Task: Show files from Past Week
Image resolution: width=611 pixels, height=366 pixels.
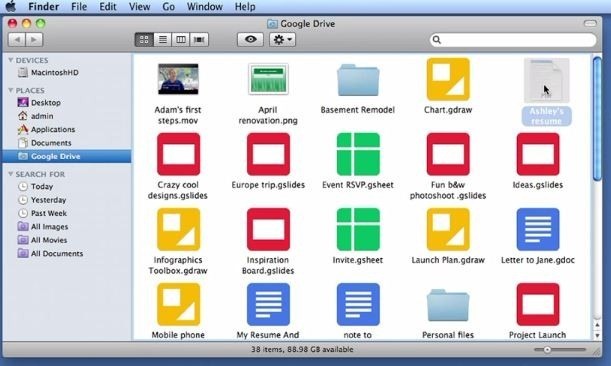Action: pos(42,213)
